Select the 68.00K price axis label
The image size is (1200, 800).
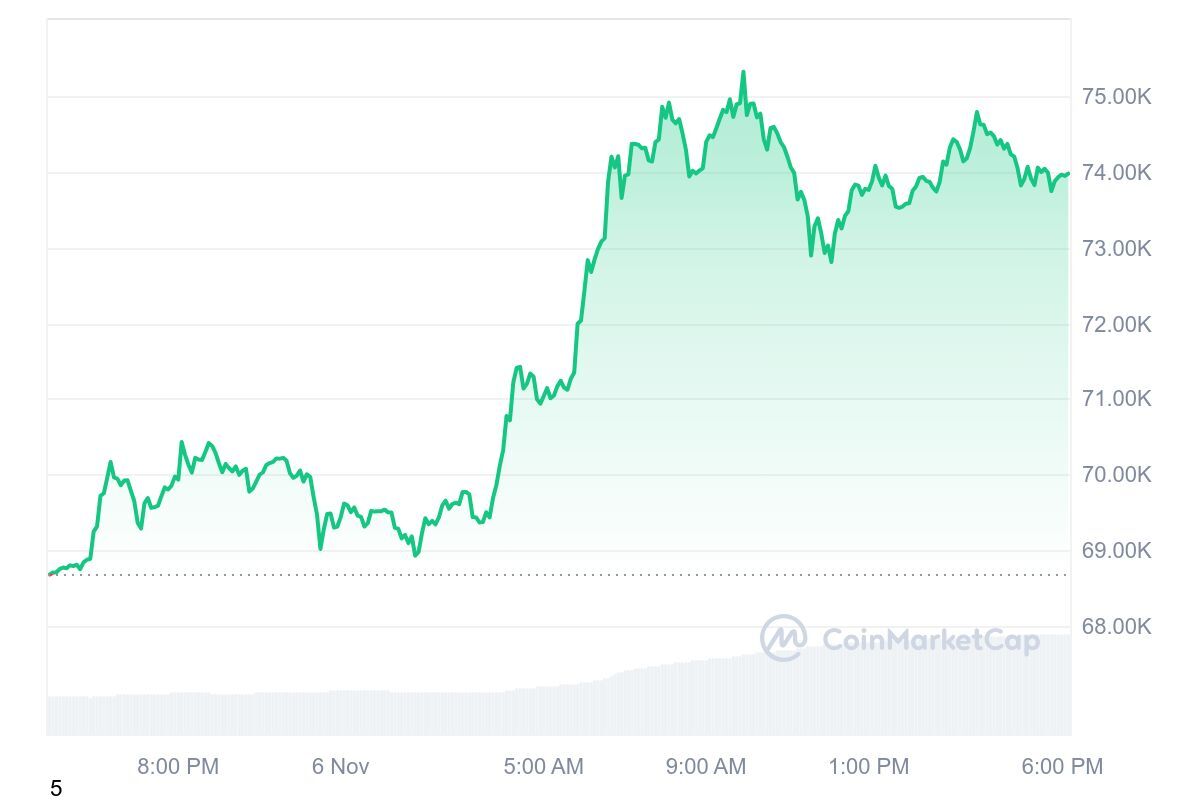tap(1116, 627)
